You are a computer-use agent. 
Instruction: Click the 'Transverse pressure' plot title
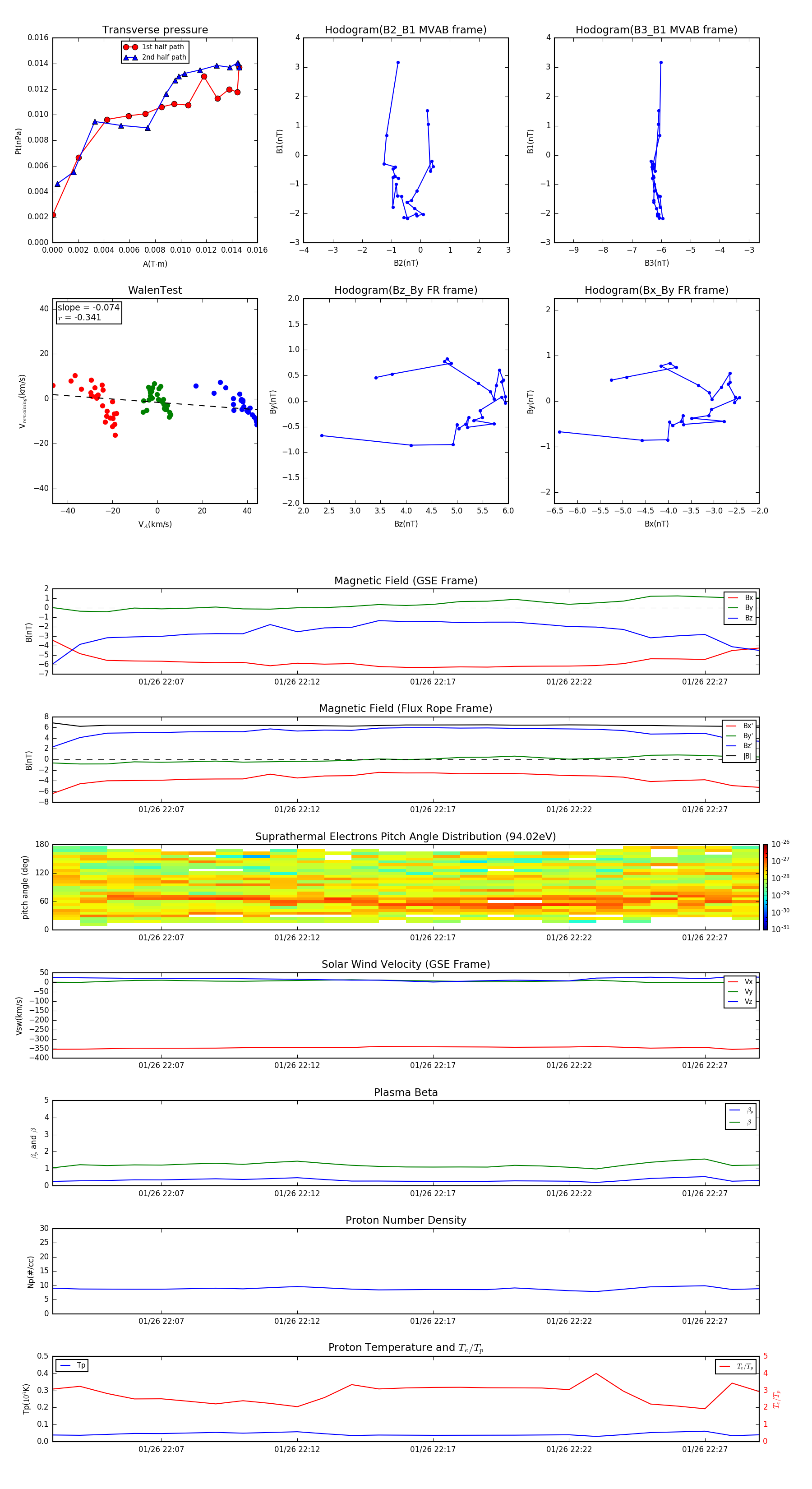(x=155, y=29)
